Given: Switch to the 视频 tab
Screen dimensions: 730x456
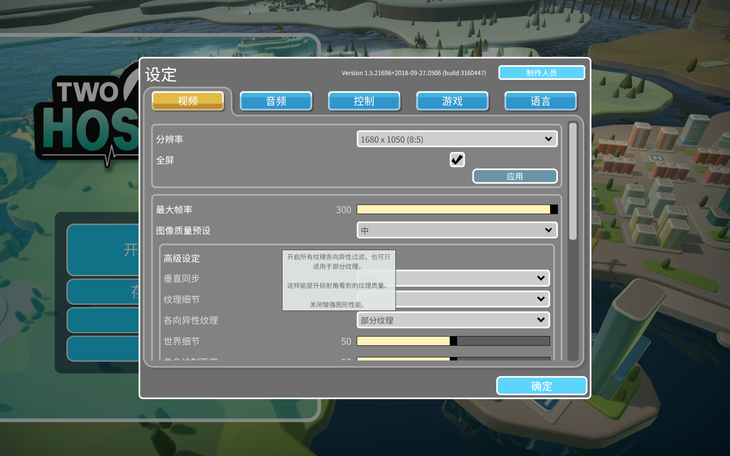Looking at the screenshot, I should (188, 101).
